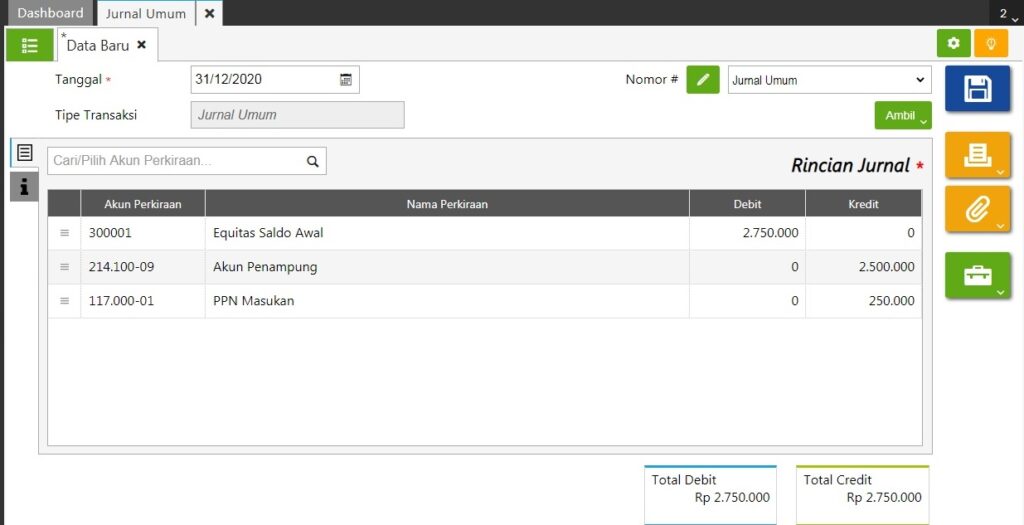Open the calendar picker in Tanggal field
This screenshot has height=525, width=1024.
point(346,80)
